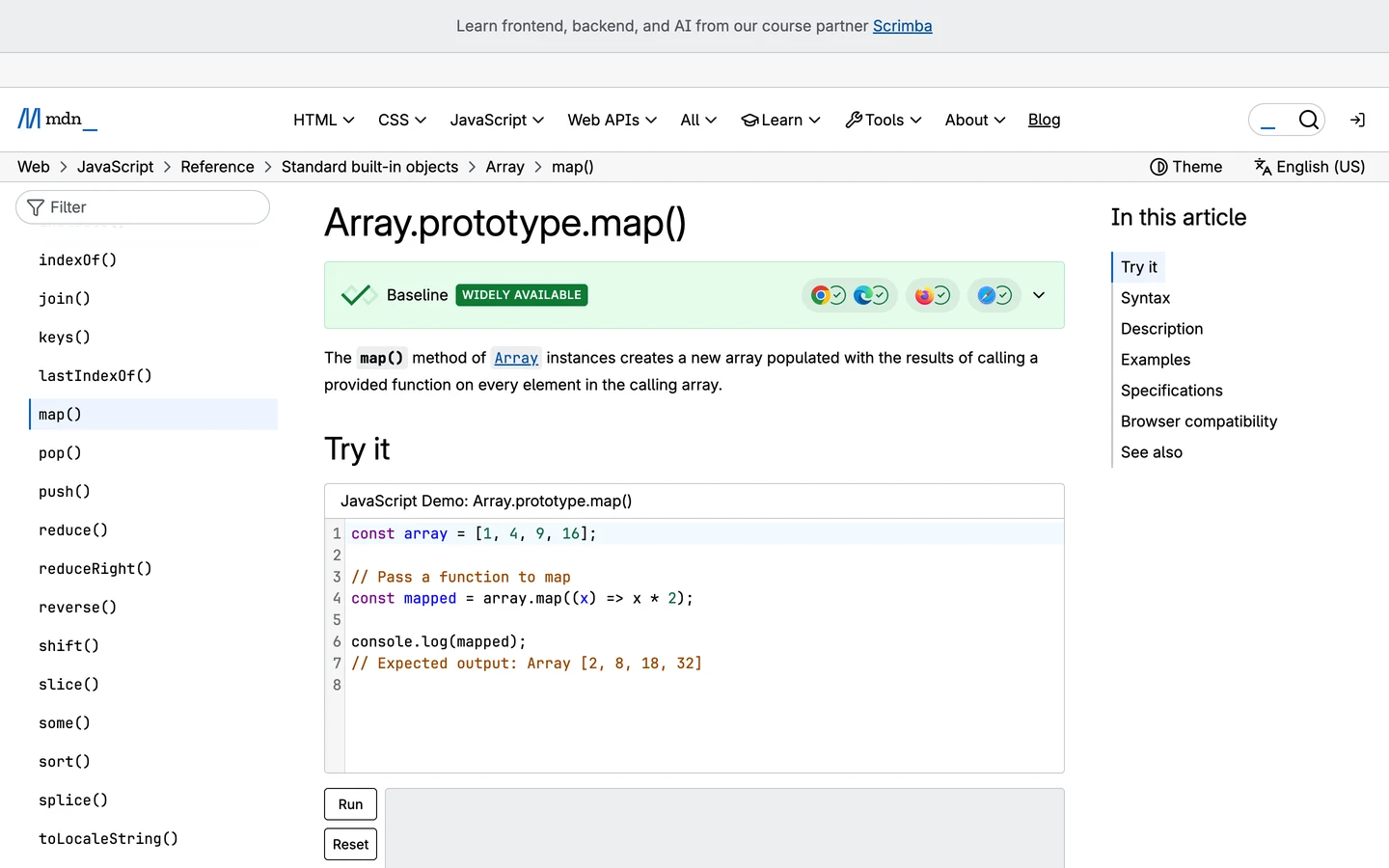The image size is (1389, 868).
Task: Jump to Specifications section
Action: [1171, 391]
